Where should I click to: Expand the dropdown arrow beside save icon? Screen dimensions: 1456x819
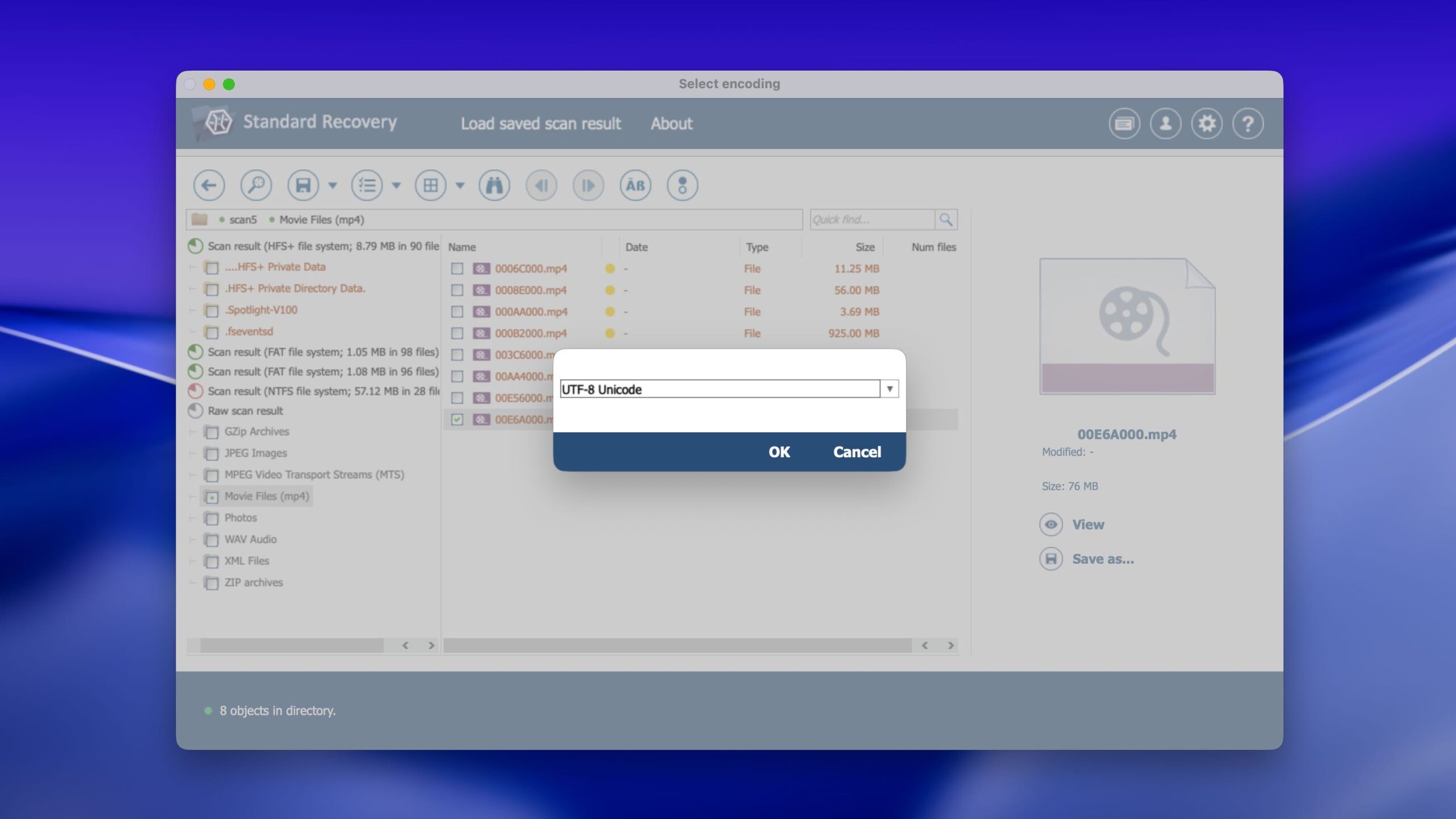click(x=333, y=185)
